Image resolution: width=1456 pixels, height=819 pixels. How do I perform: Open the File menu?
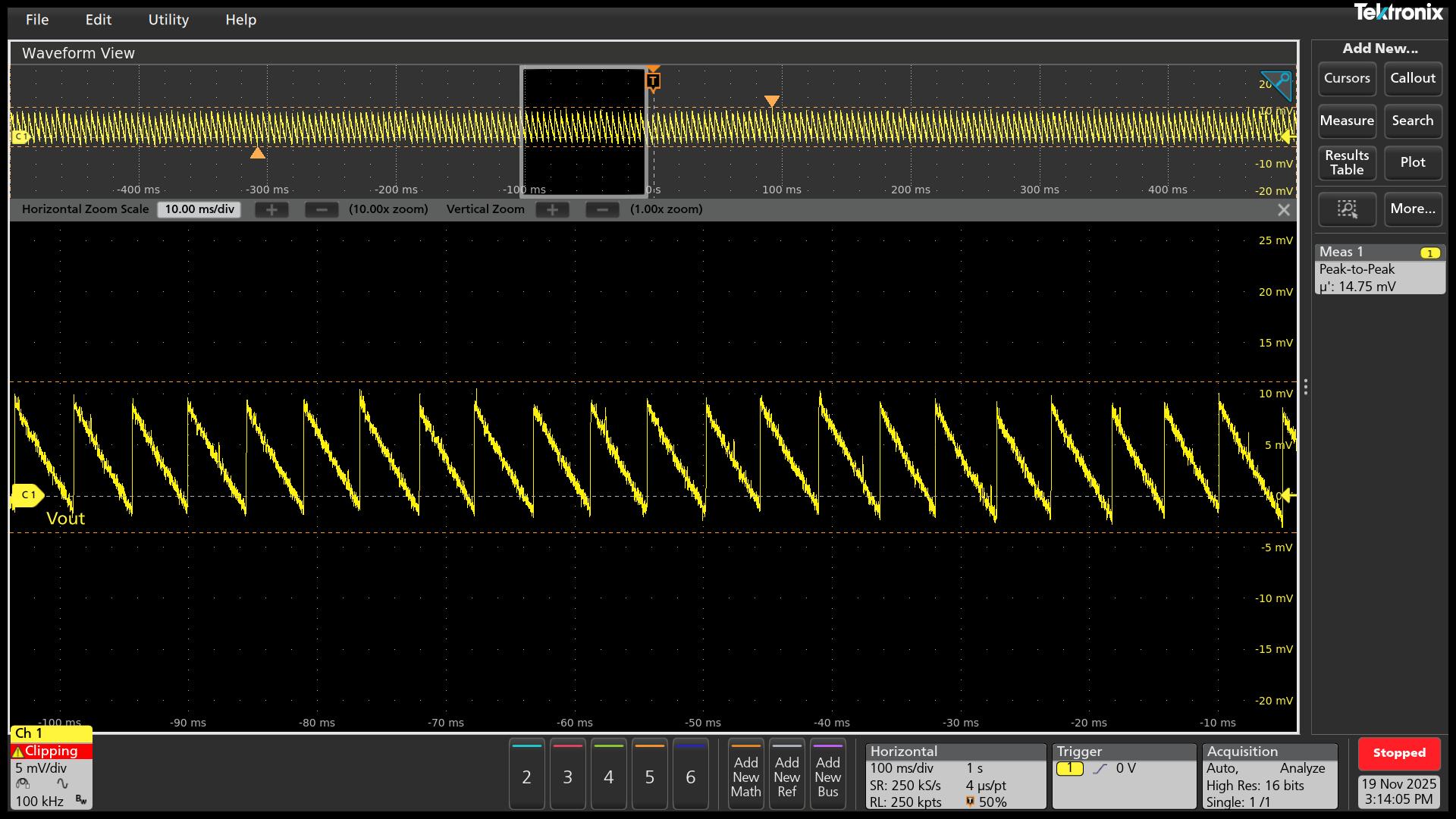[x=36, y=20]
